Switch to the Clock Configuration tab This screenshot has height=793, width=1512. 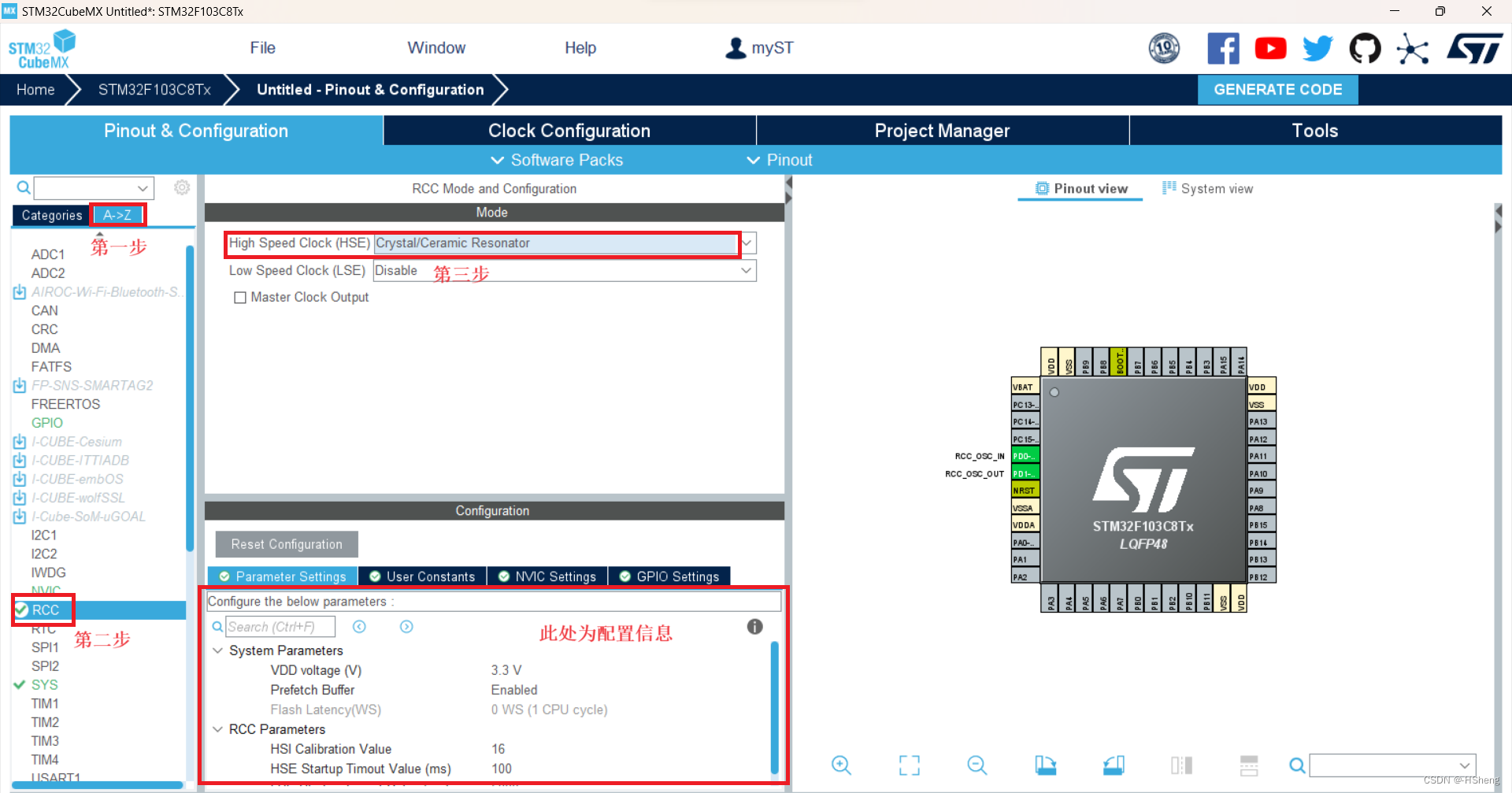coord(569,130)
